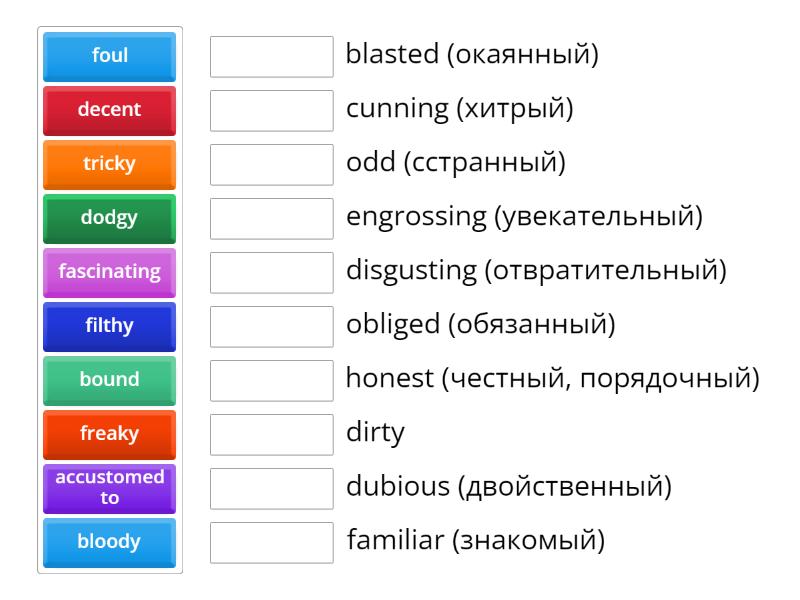Screen dimensions: 800x600
Task: Click the empty slot next to 'honest'
Action: click(272, 381)
